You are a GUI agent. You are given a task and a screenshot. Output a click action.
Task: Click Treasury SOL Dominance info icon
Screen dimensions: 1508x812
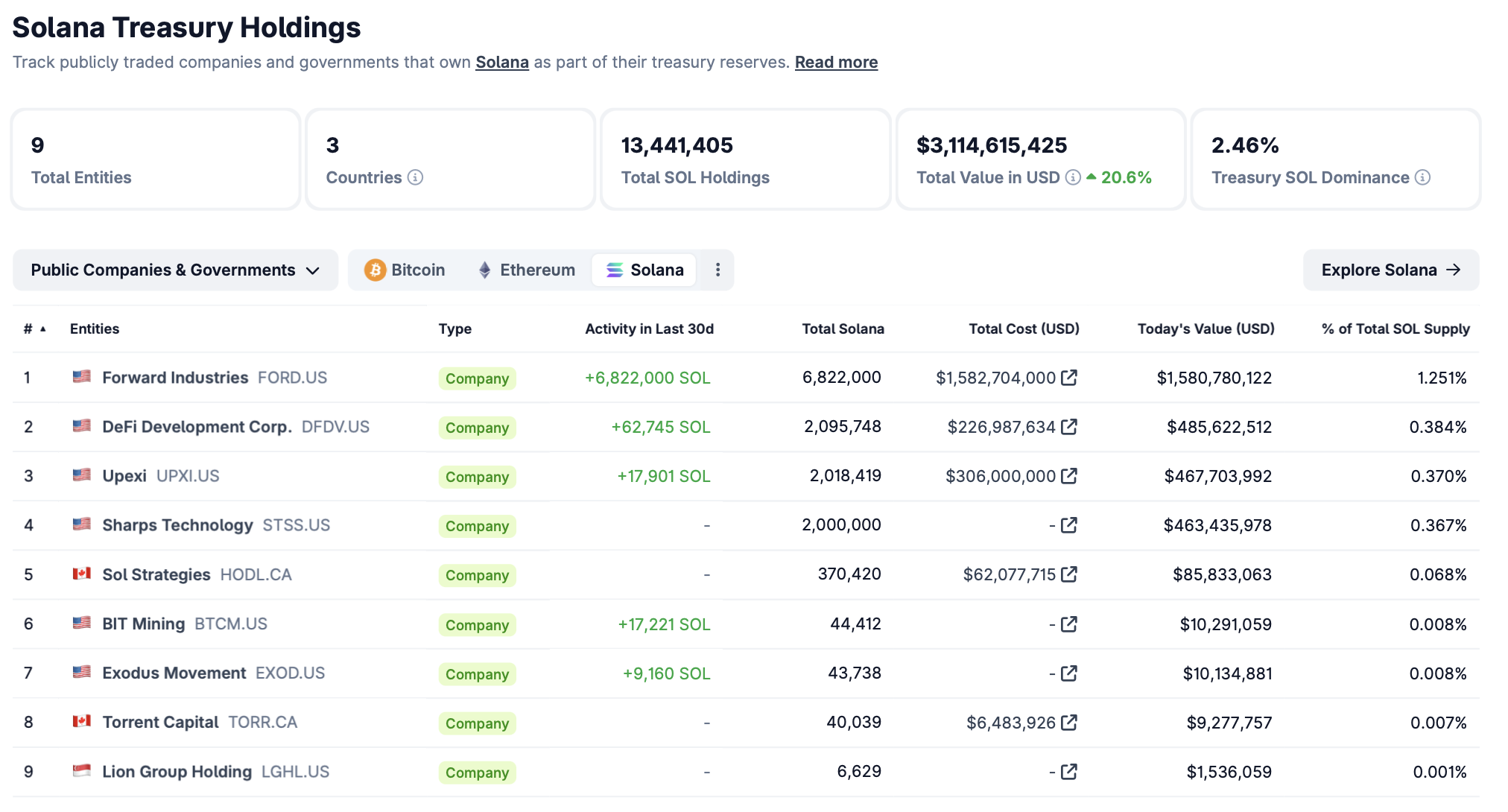click(x=1422, y=177)
